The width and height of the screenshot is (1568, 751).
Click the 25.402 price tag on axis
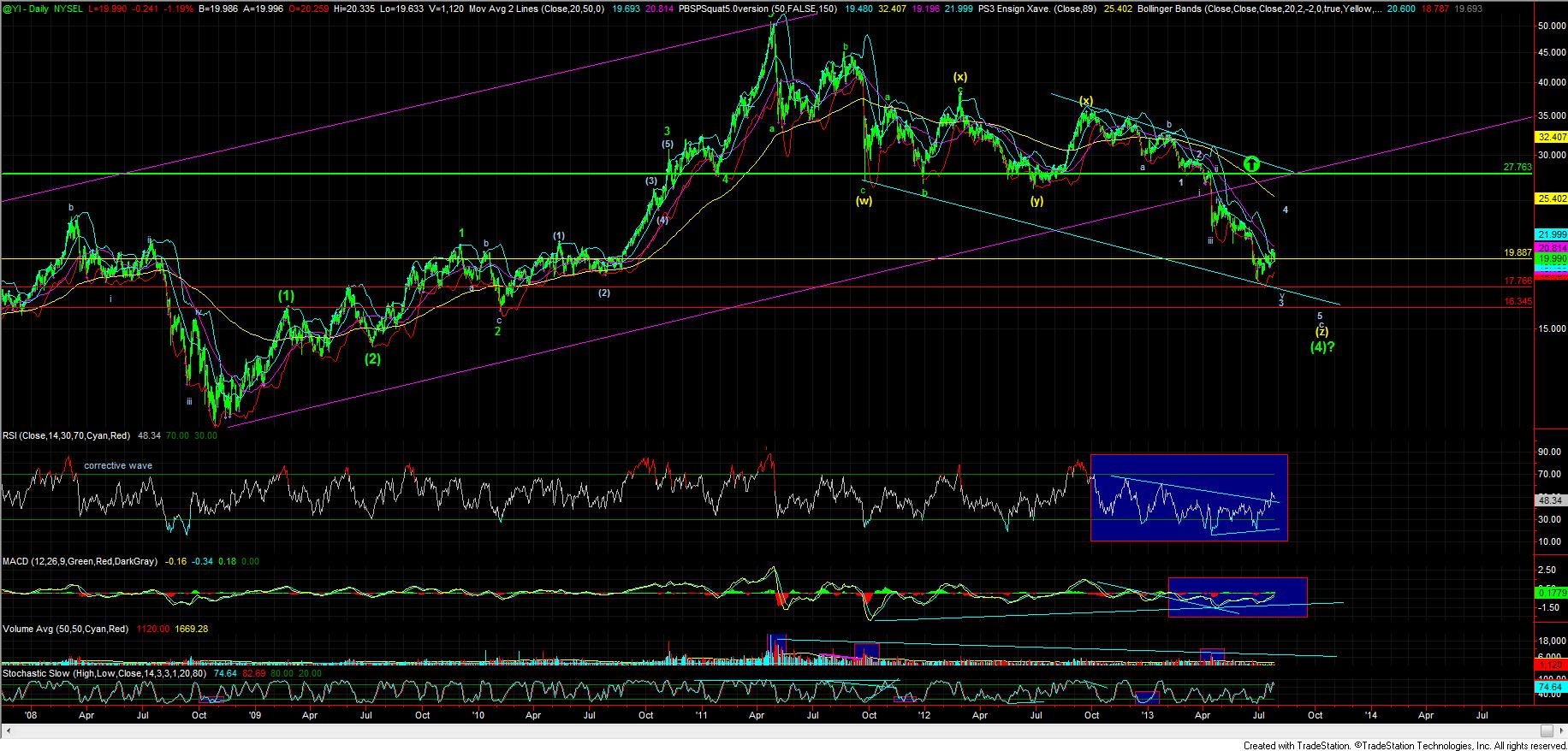pos(1552,199)
